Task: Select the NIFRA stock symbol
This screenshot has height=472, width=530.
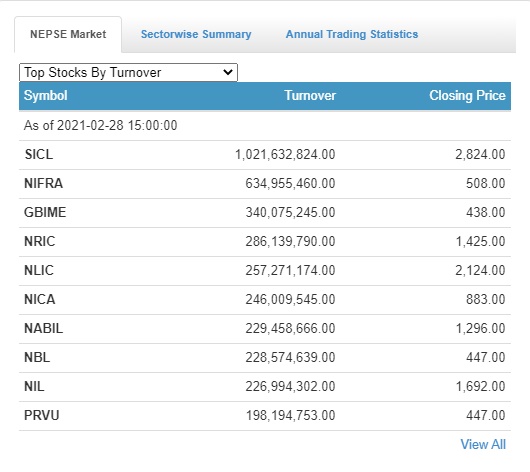Action: 43,184
